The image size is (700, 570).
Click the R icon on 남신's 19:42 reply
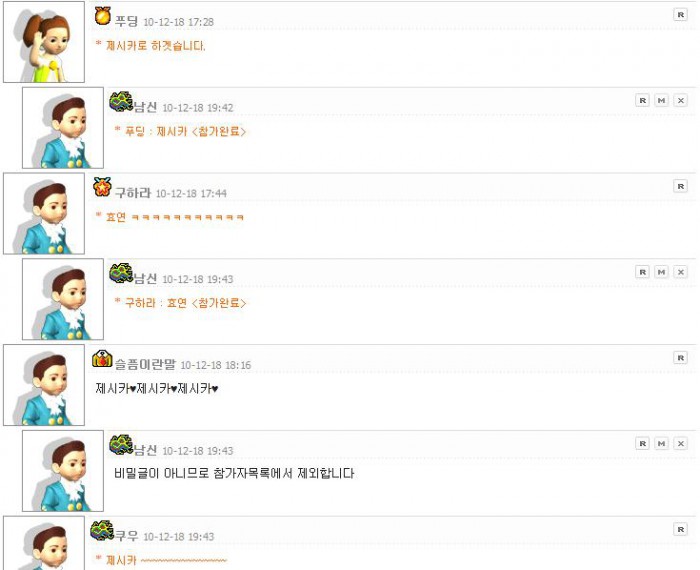coord(642,100)
